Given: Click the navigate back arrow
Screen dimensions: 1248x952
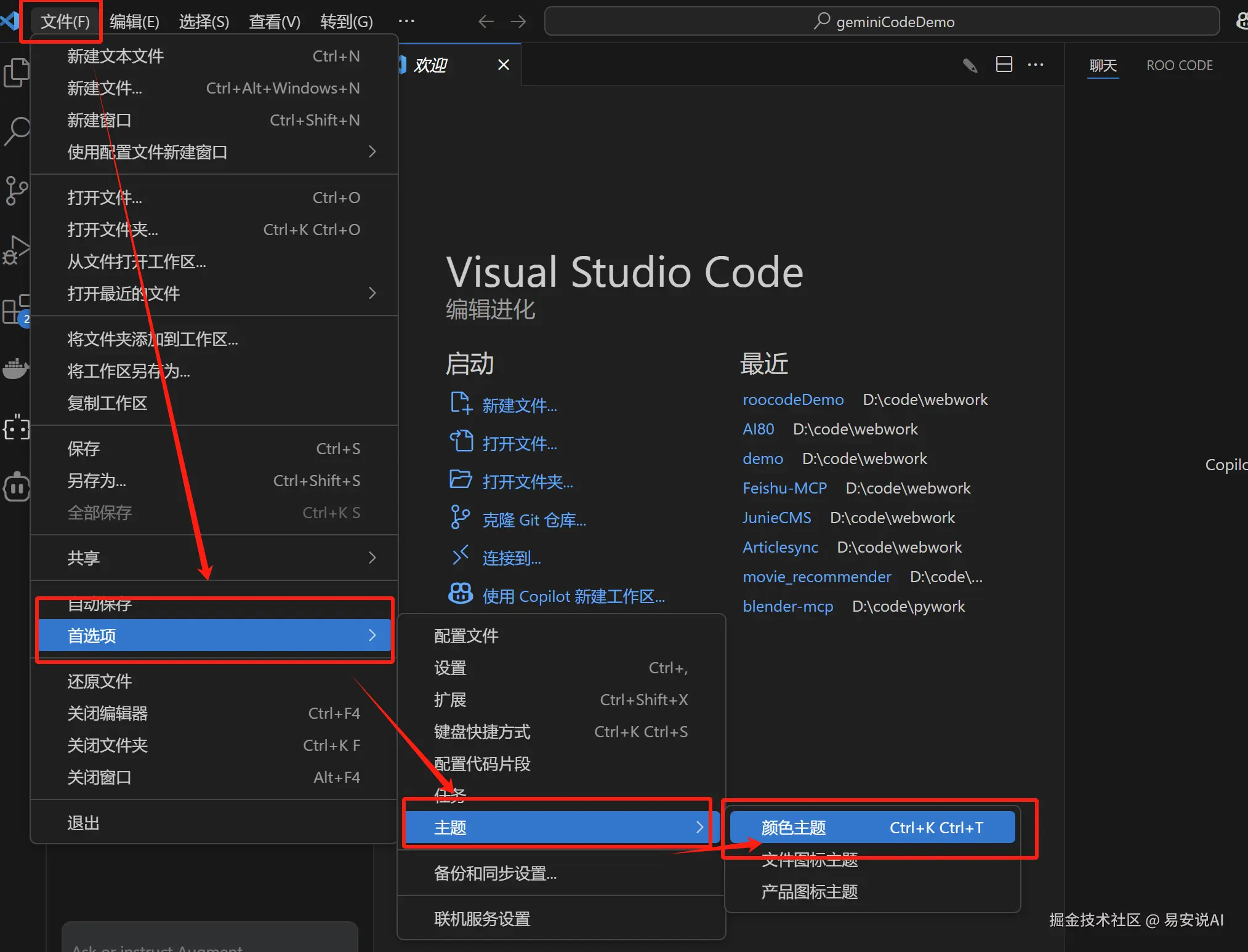Looking at the screenshot, I should click(x=486, y=22).
